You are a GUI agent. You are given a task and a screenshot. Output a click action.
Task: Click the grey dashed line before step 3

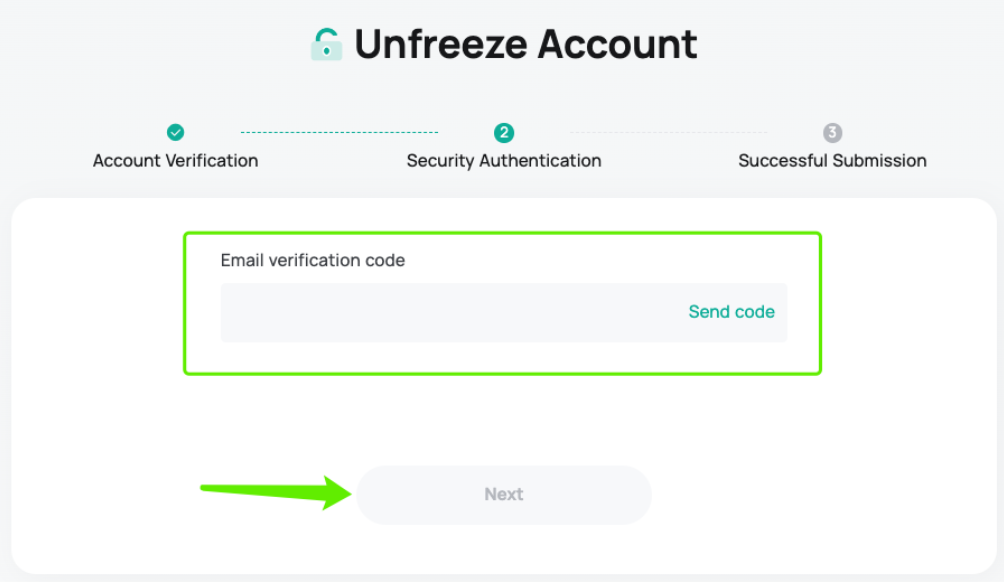point(668,133)
